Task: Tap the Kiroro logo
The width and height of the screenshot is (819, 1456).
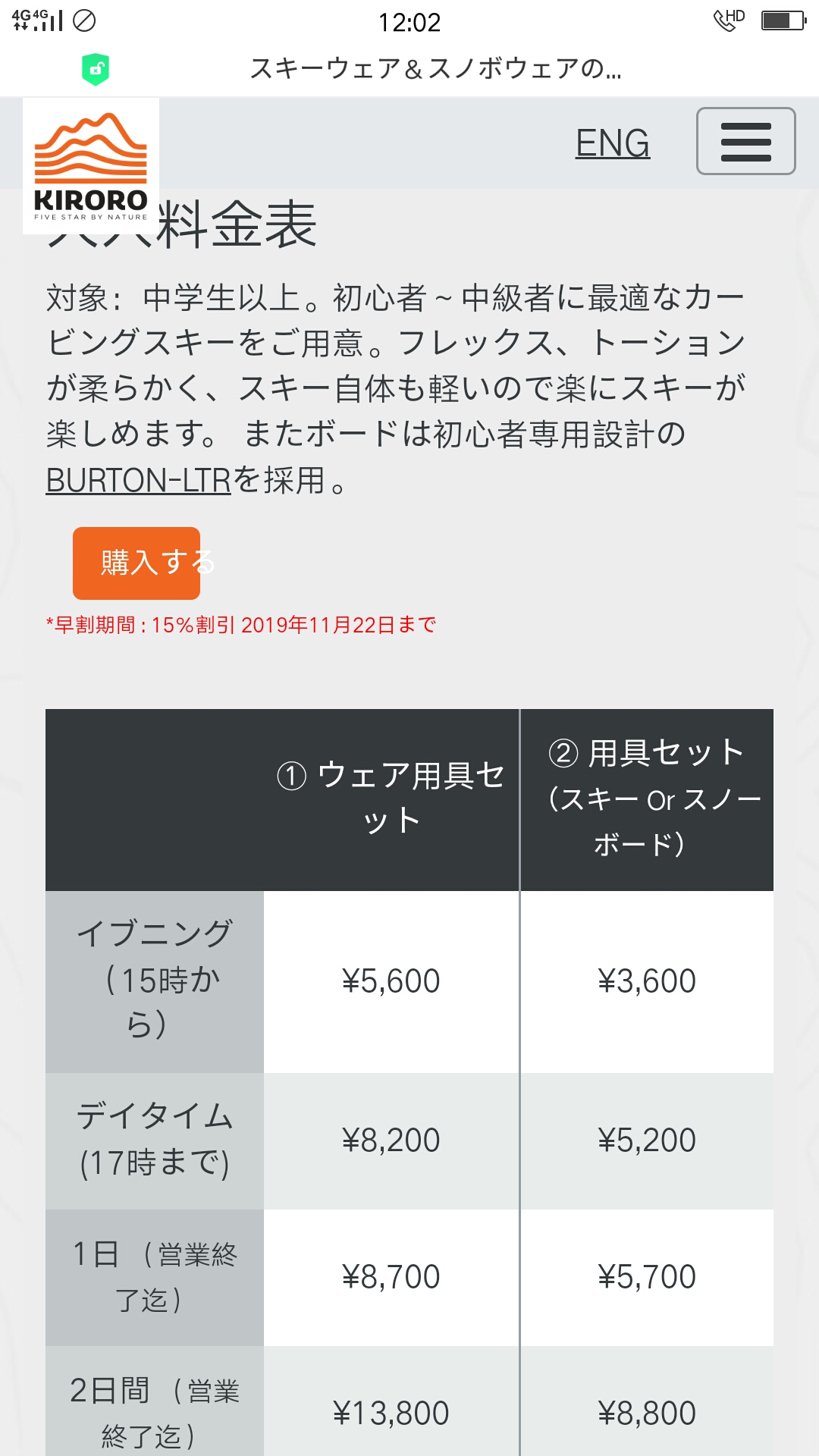Action: point(91,166)
